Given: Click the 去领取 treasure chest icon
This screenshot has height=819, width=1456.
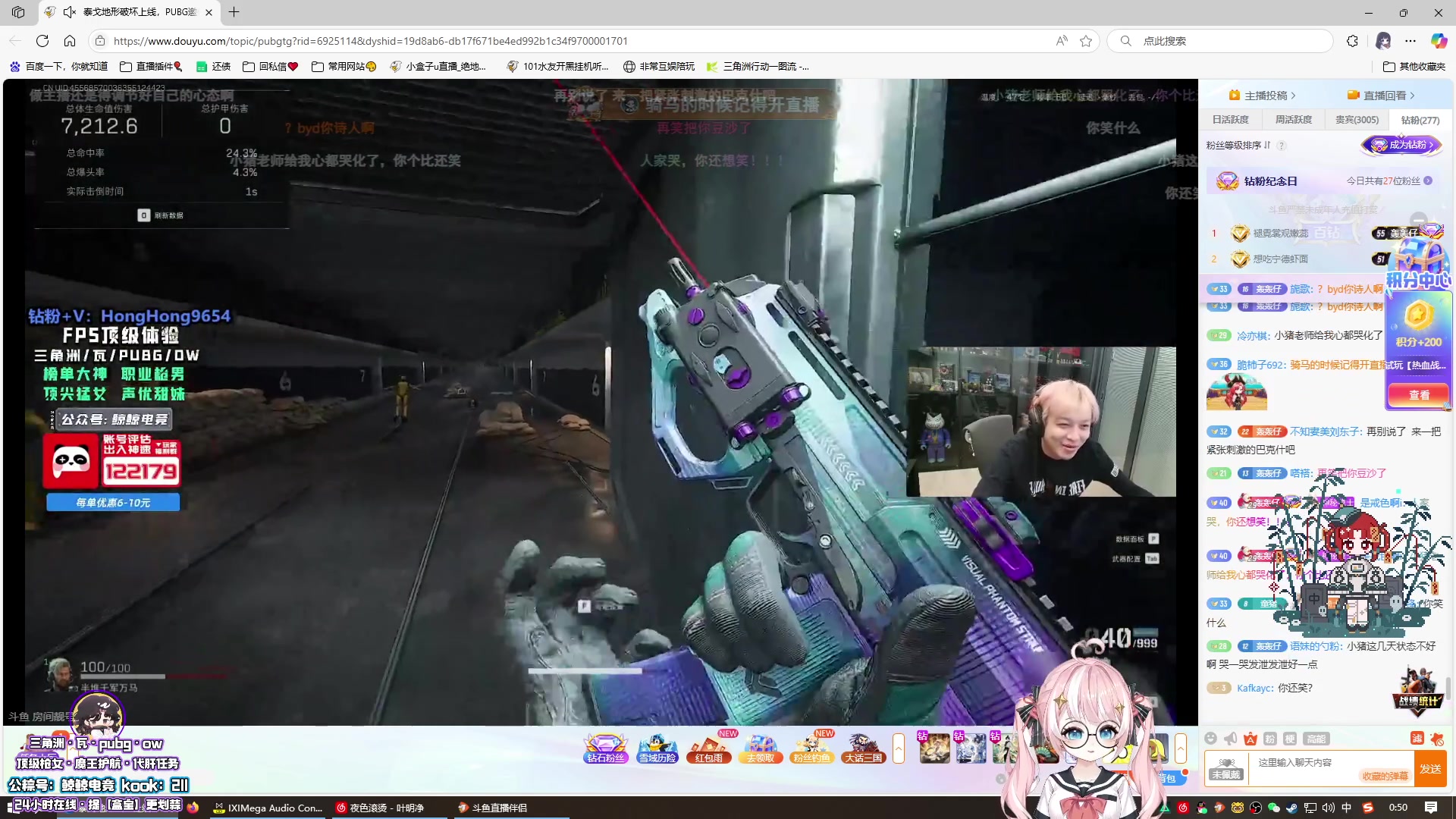Looking at the screenshot, I should (x=761, y=748).
